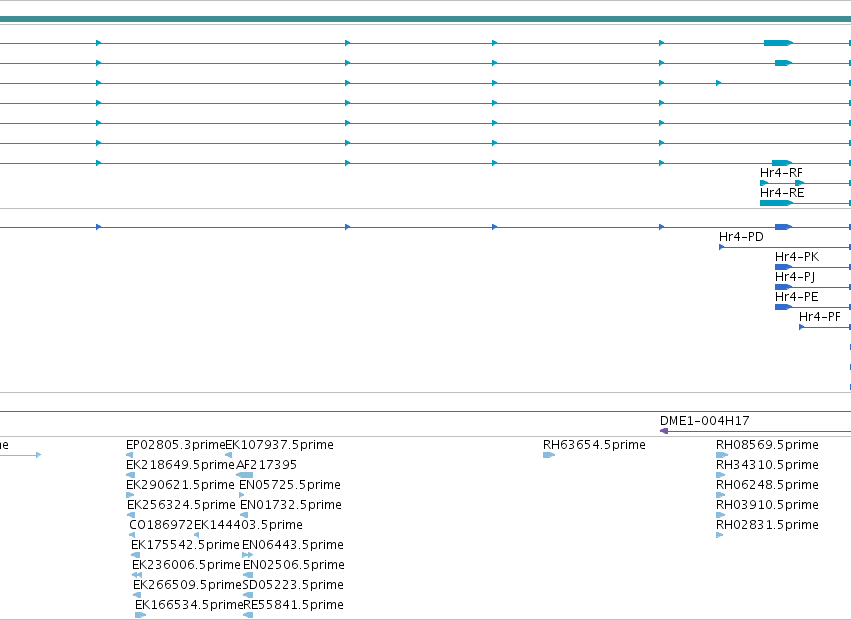Click the RH08569.5prime feature glyph
Screen dimensions: 851x620
[x=722, y=455]
